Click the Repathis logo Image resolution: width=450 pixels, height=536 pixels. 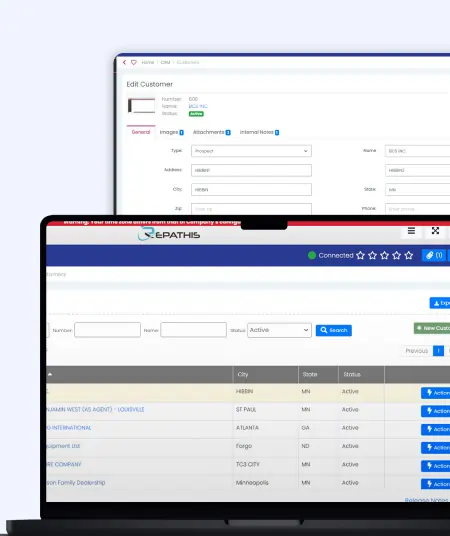coord(169,234)
